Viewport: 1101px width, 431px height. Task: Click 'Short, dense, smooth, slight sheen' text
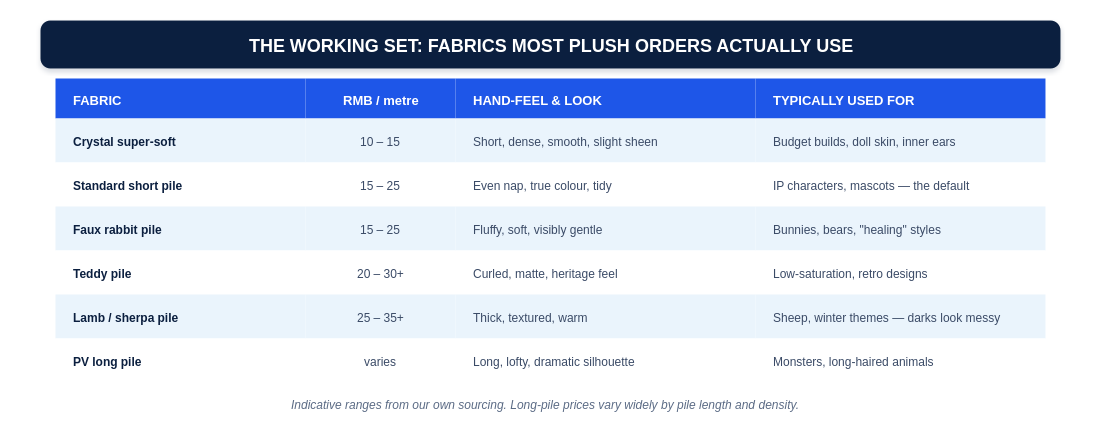(x=565, y=142)
